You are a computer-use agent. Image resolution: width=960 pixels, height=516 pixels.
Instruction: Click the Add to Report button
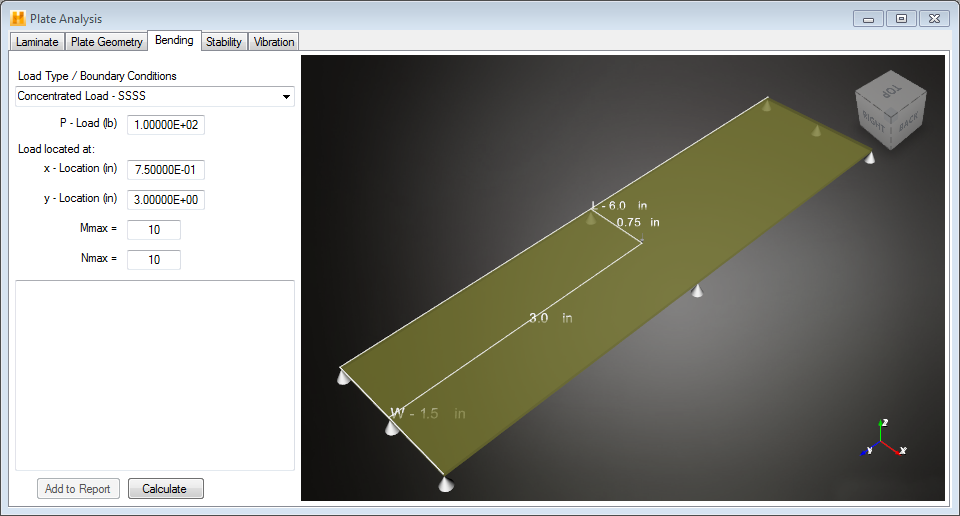pyautogui.click(x=78, y=488)
